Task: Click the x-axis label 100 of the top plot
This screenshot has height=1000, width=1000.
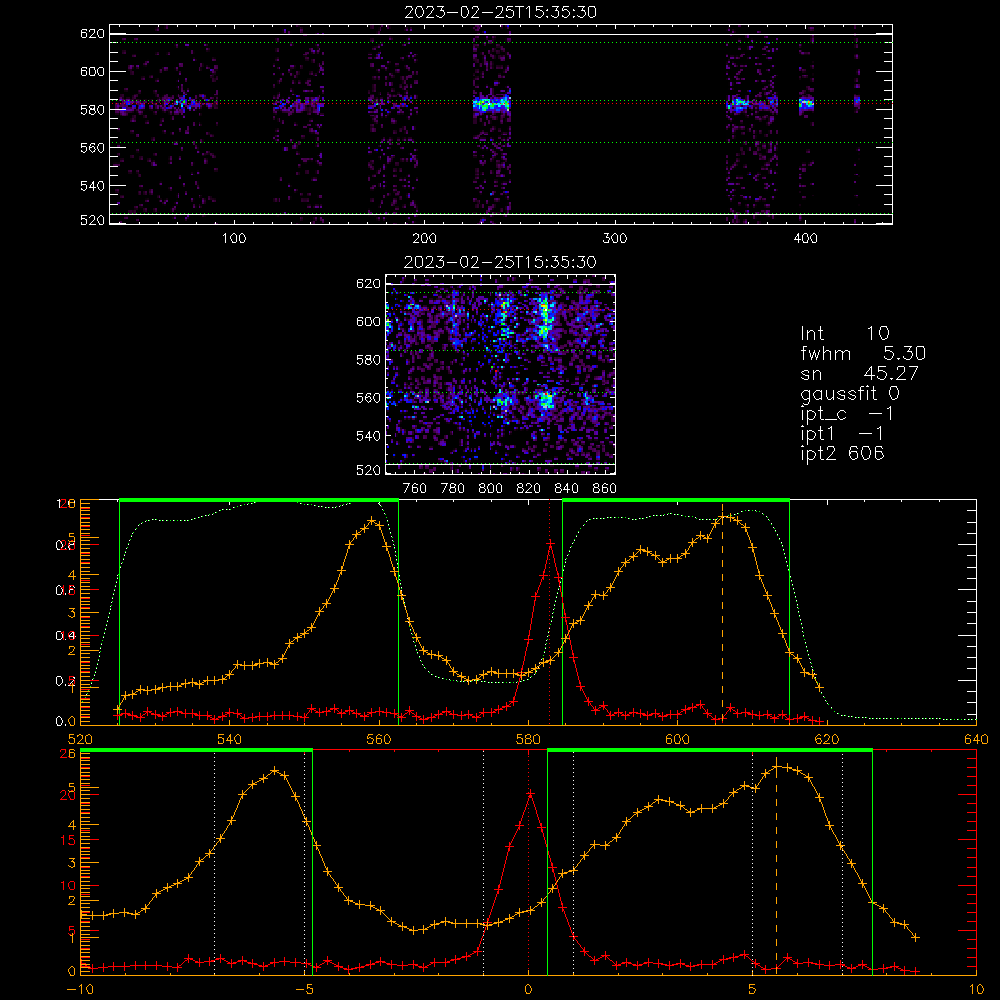Action: point(234,239)
